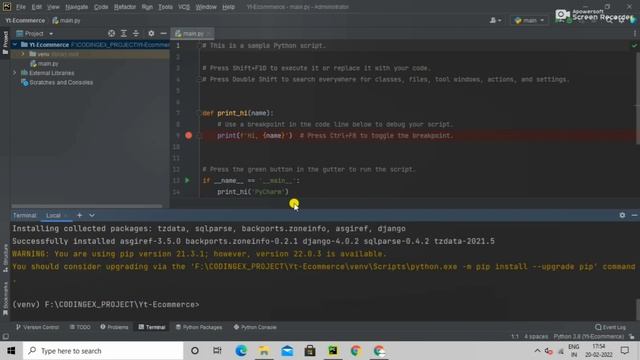Add a new terminal session with plus
Viewport: 640px width, 360px height.
(x=80, y=215)
